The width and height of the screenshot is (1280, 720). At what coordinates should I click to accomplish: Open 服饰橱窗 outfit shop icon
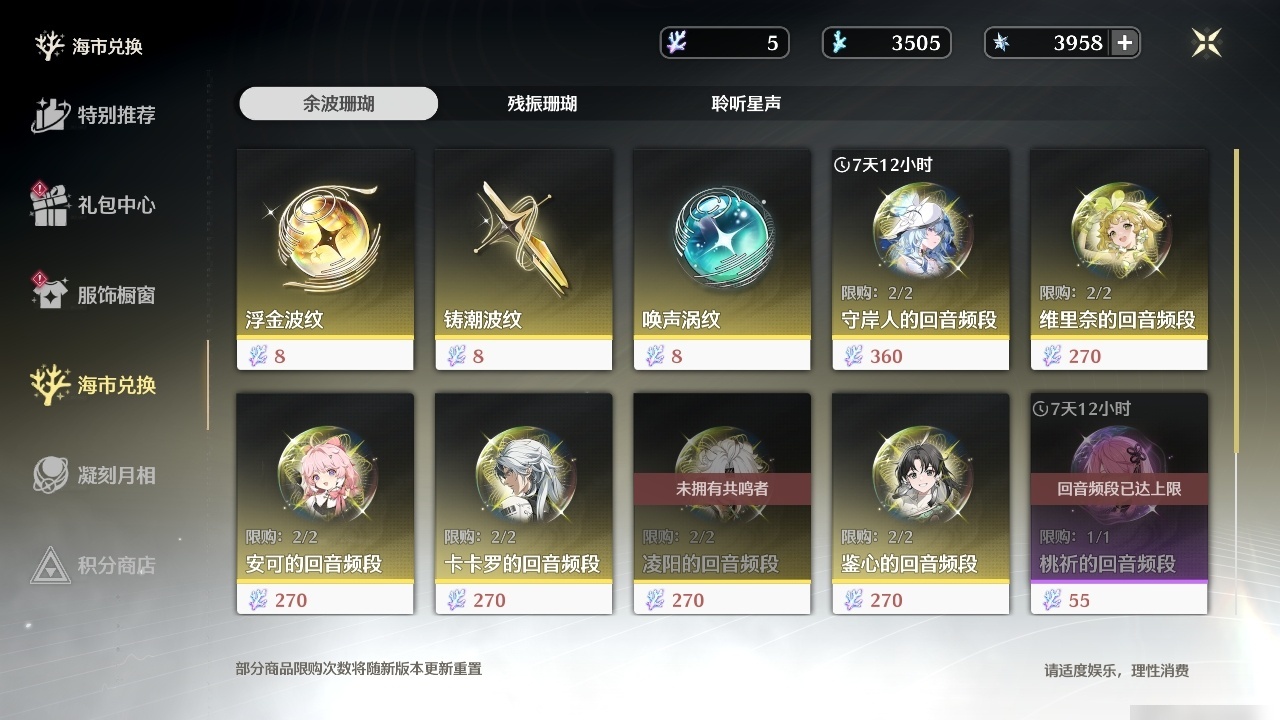pyautogui.click(x=50, y=294)
